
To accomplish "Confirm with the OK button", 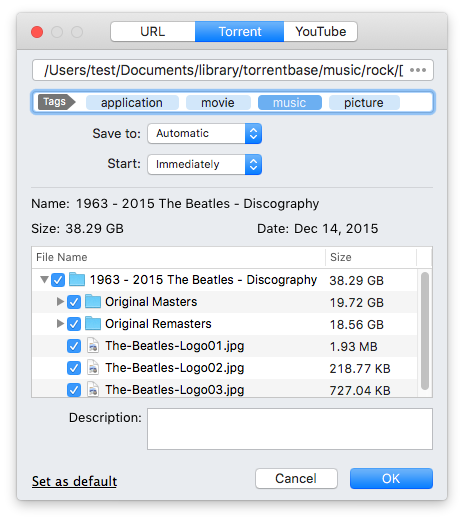I will tap(391, 479).
